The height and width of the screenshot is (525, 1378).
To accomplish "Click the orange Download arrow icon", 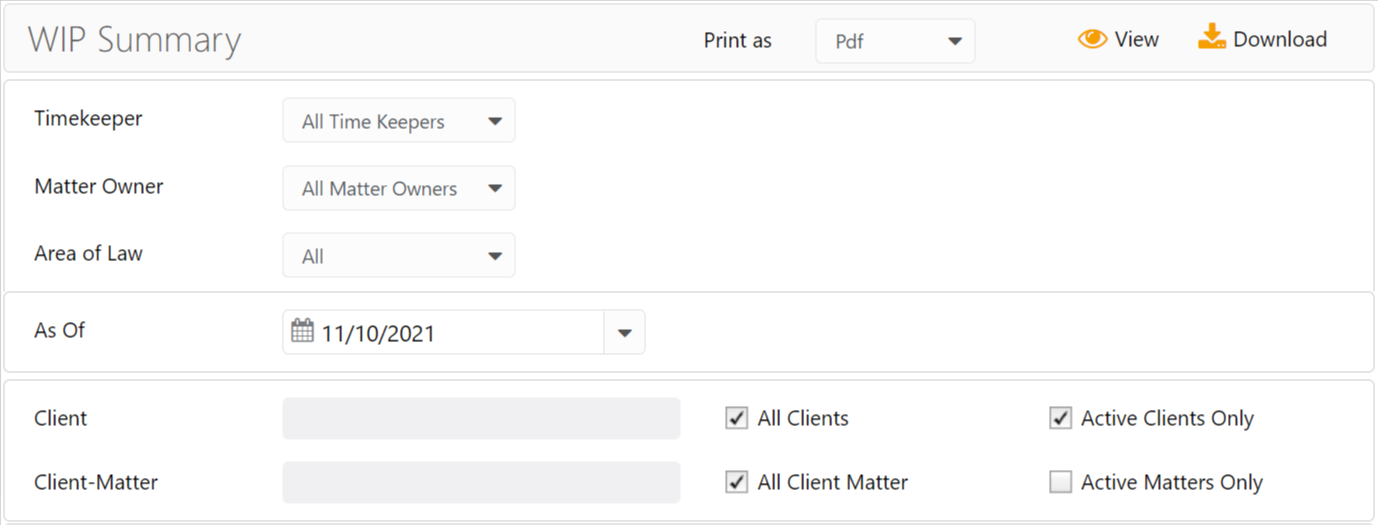I will [1212, 39].
